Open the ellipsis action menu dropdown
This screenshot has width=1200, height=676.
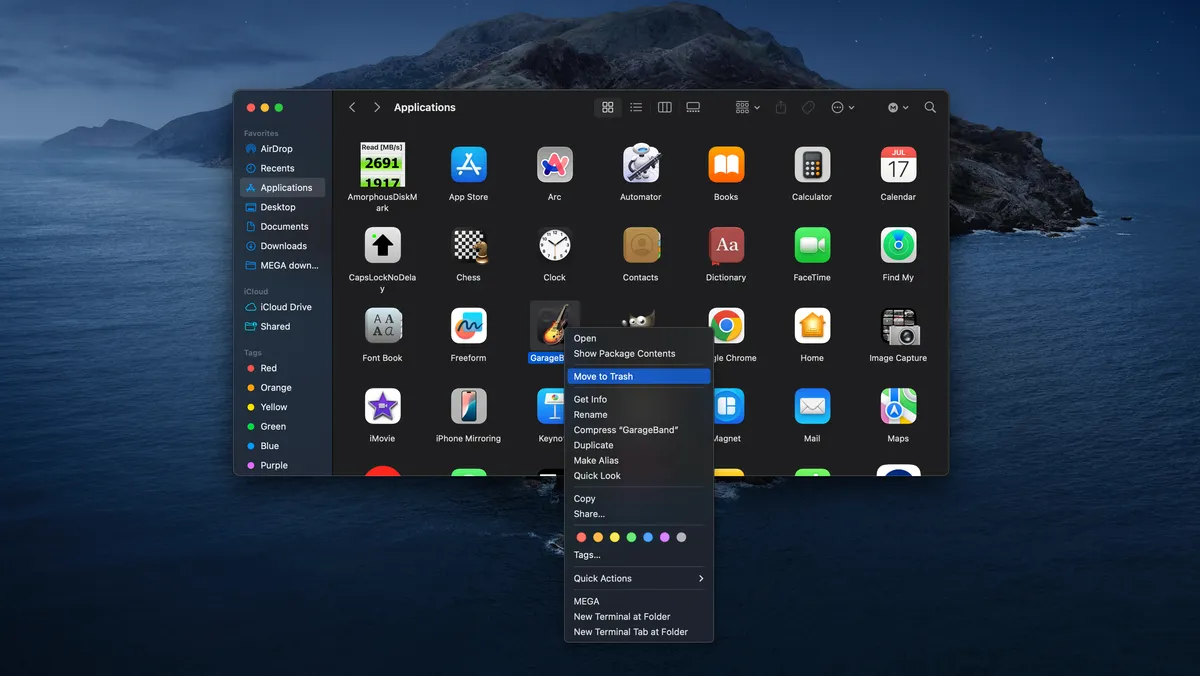[x=842, y=107]
